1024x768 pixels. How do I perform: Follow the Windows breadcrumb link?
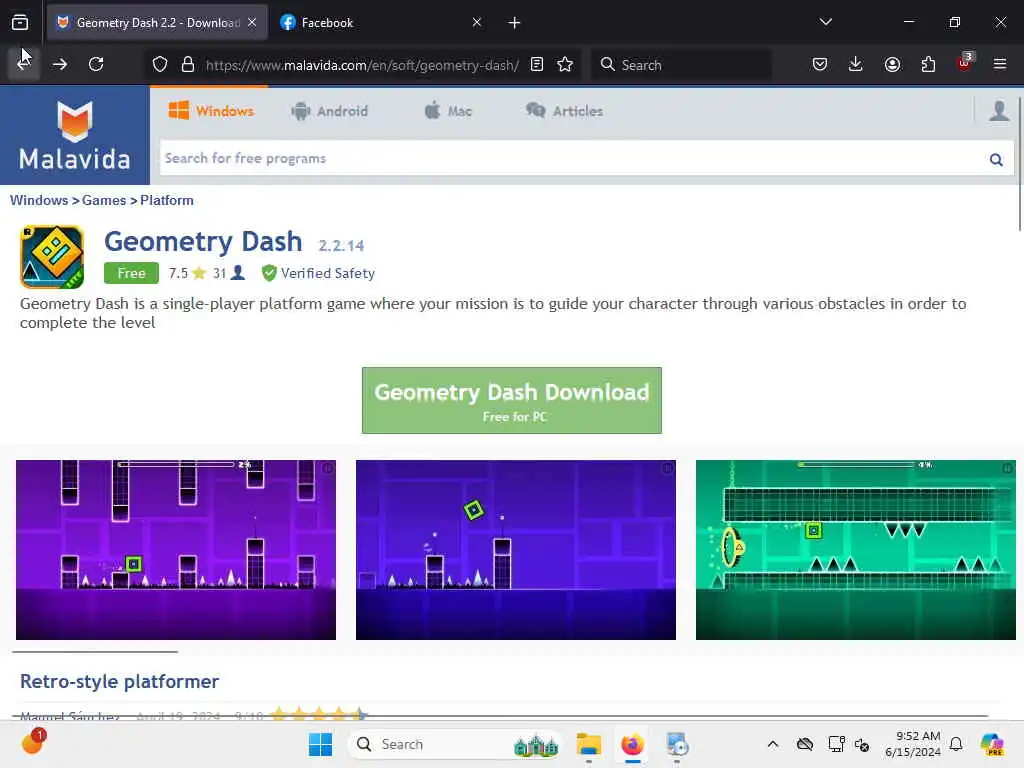pyautogui.click(x=39, y=200)
